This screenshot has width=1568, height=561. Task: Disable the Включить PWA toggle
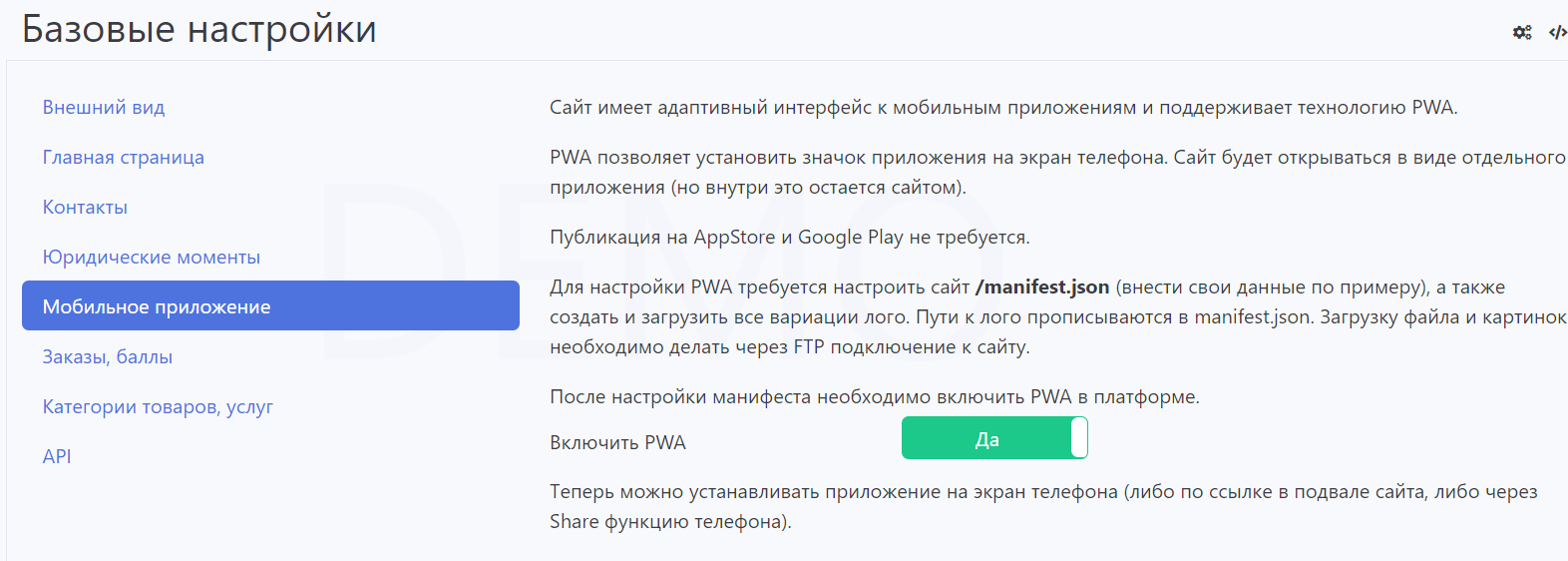pos(993,438)
